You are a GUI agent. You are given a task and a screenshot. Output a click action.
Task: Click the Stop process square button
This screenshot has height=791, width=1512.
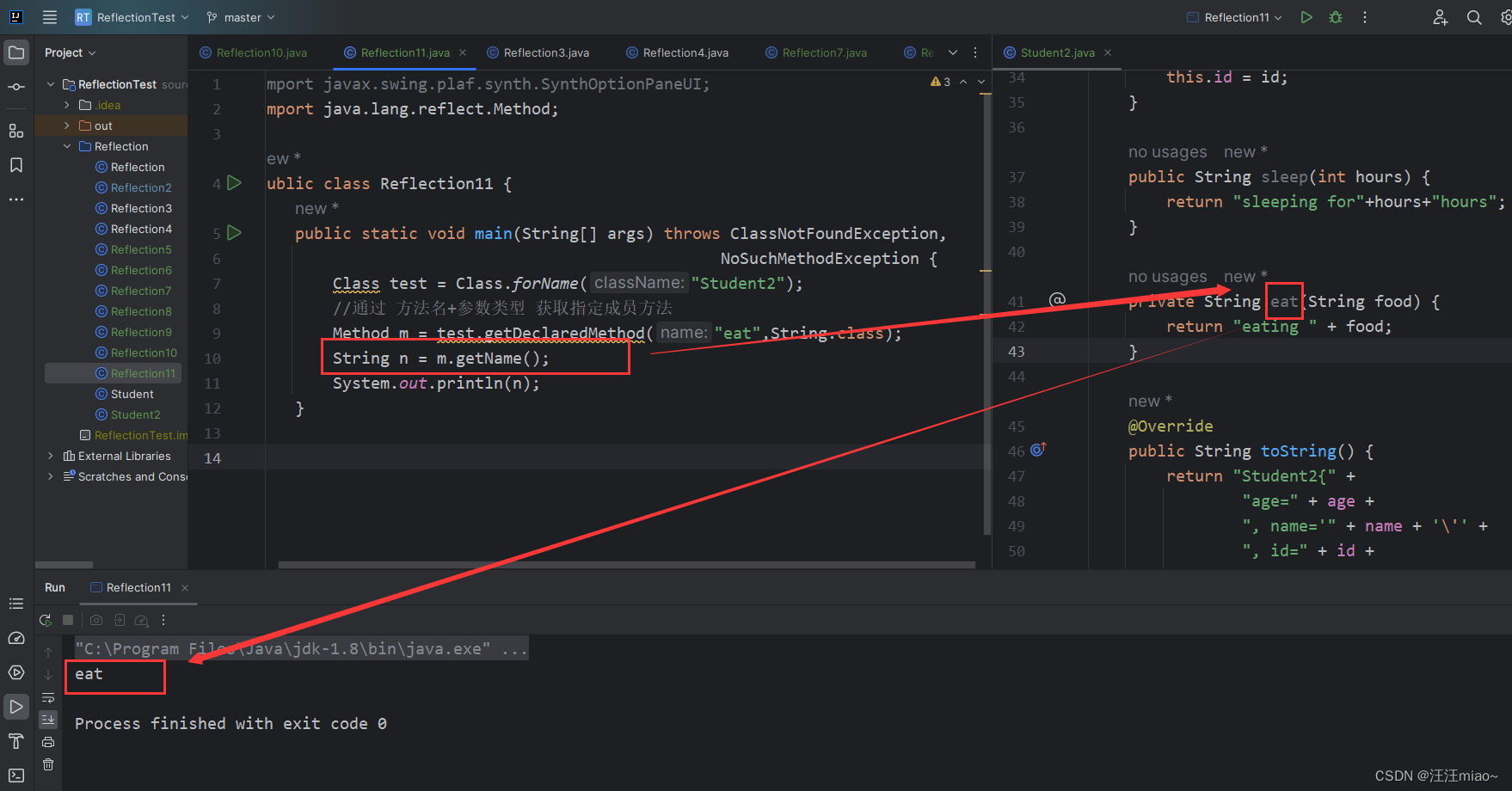68,620
